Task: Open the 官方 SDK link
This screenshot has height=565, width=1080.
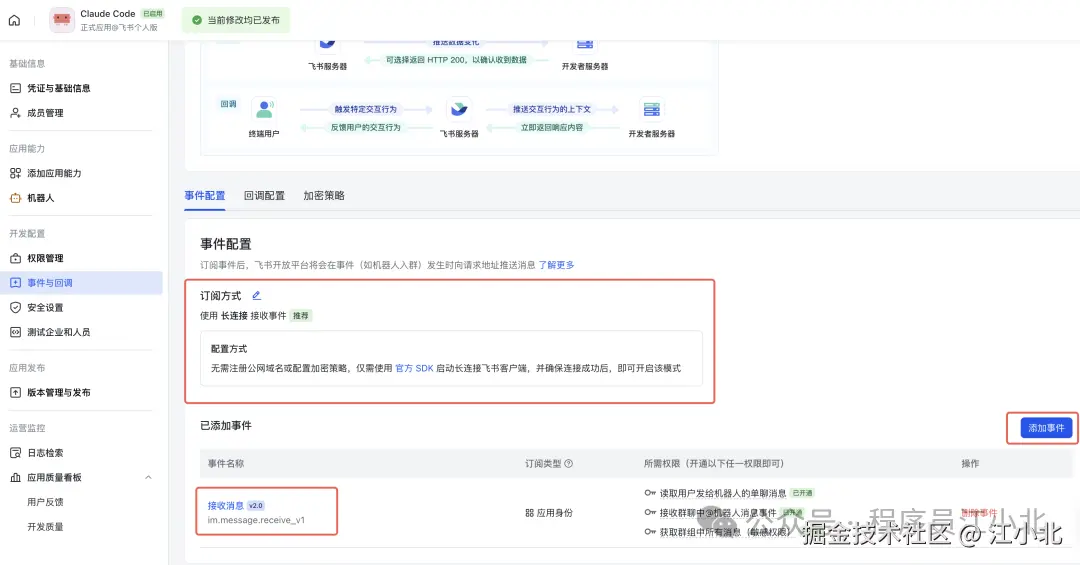Action: click(414, 368)
